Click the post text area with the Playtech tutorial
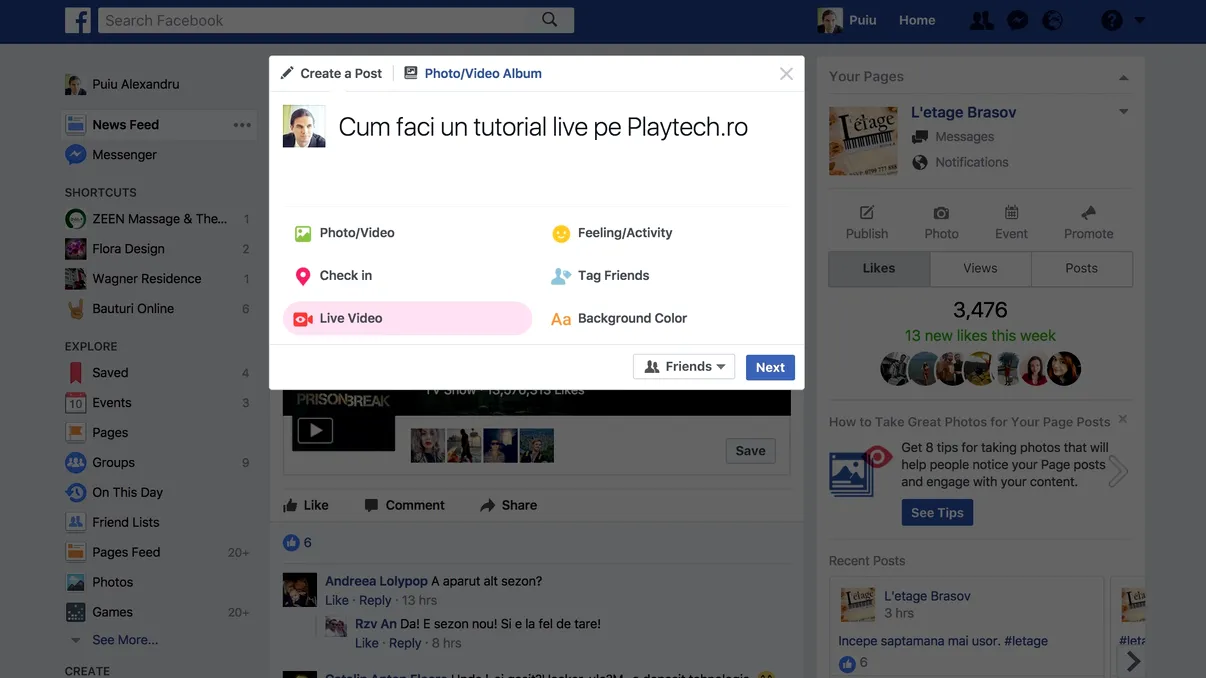 (x=542, y=127)
